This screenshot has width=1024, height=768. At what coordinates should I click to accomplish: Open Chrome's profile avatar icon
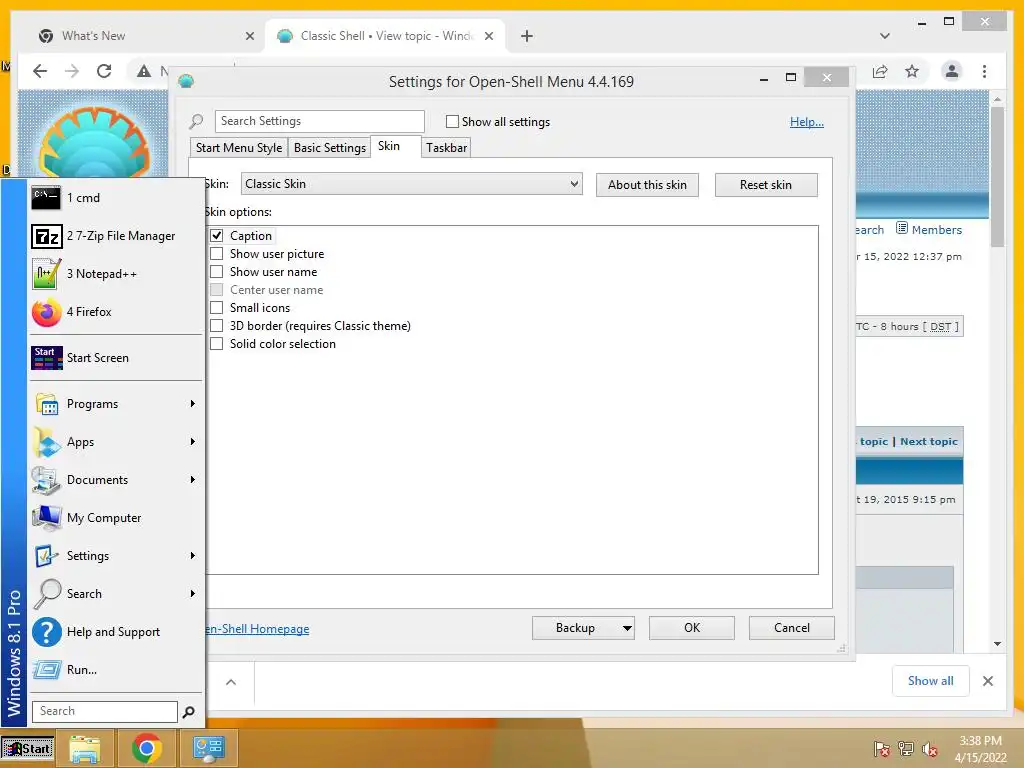tap(952, 71)
